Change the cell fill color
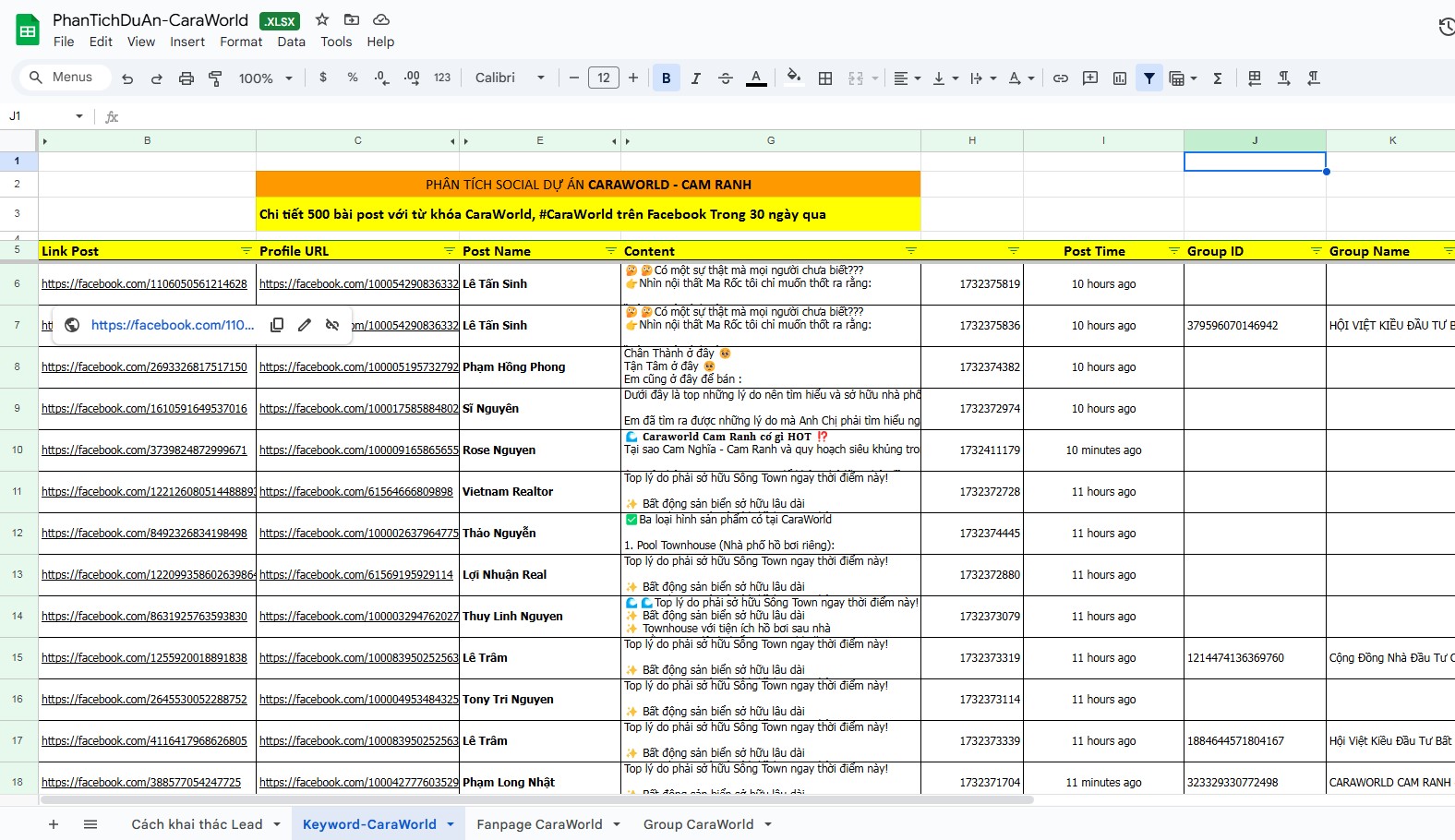Viewport: 1455px width, 840px height. click(x=794, y=77)
